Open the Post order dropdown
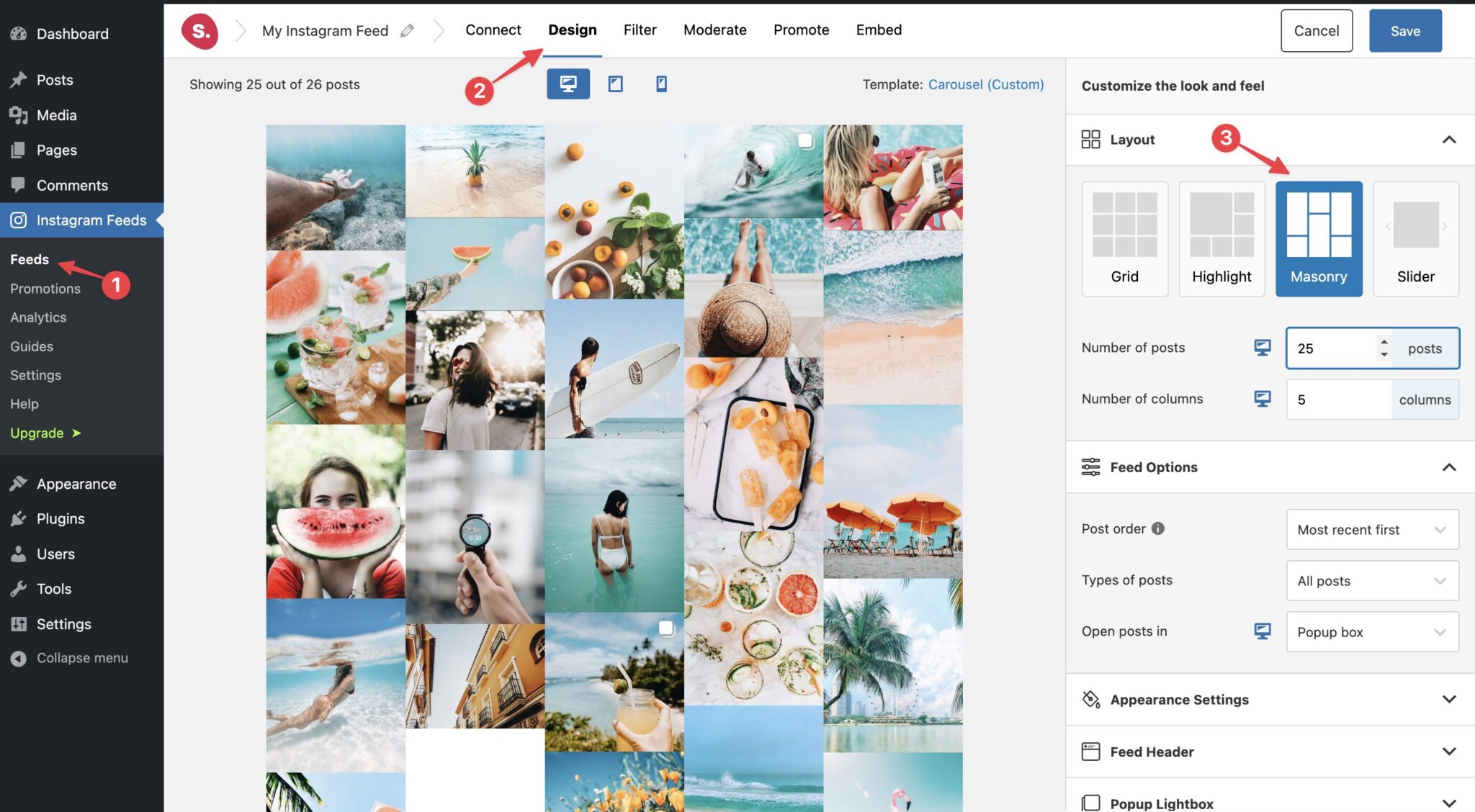 (x=1372, y=530)
